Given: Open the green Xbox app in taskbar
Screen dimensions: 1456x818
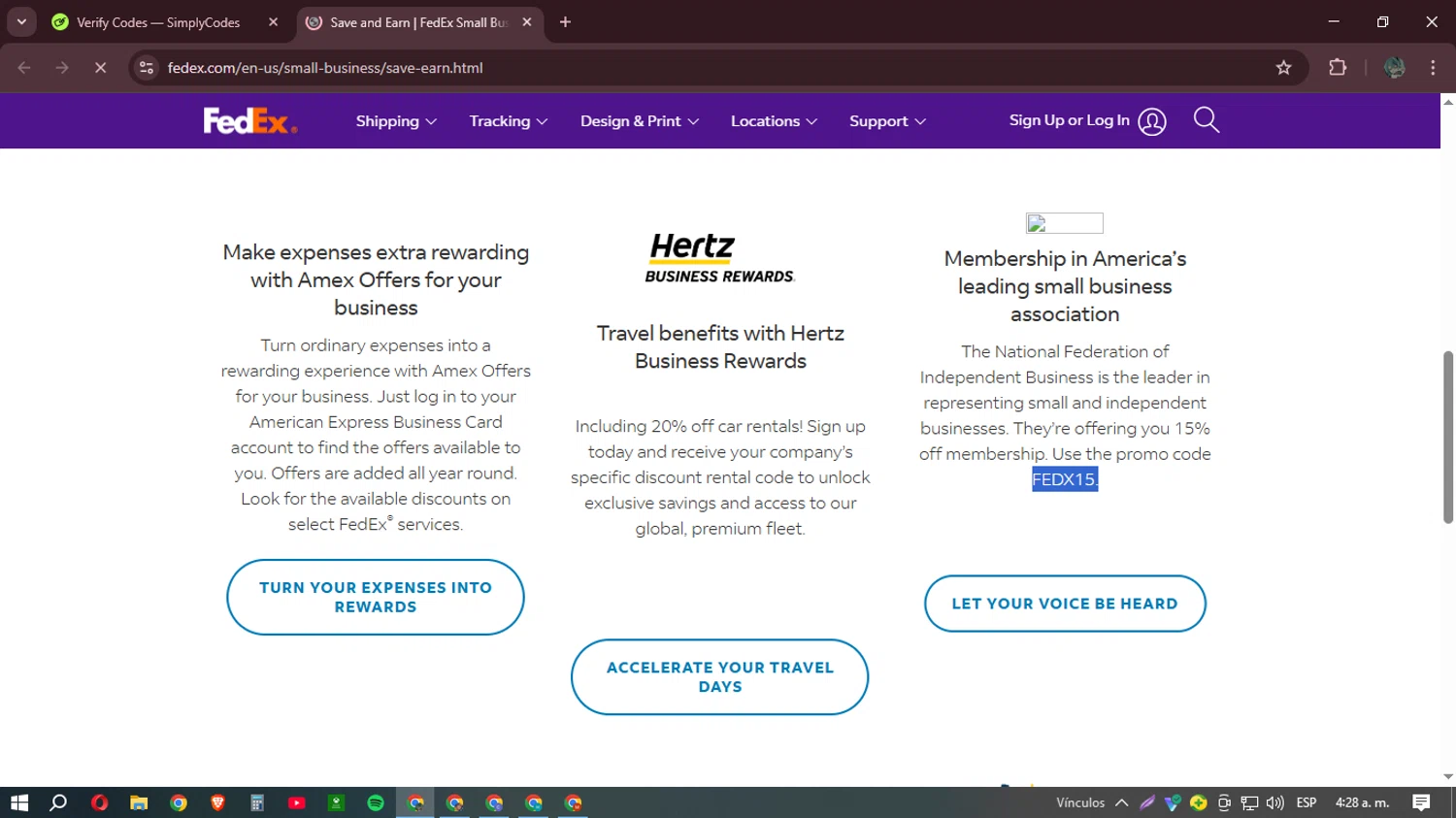Looking at the screenshot, I should (336, 802).
